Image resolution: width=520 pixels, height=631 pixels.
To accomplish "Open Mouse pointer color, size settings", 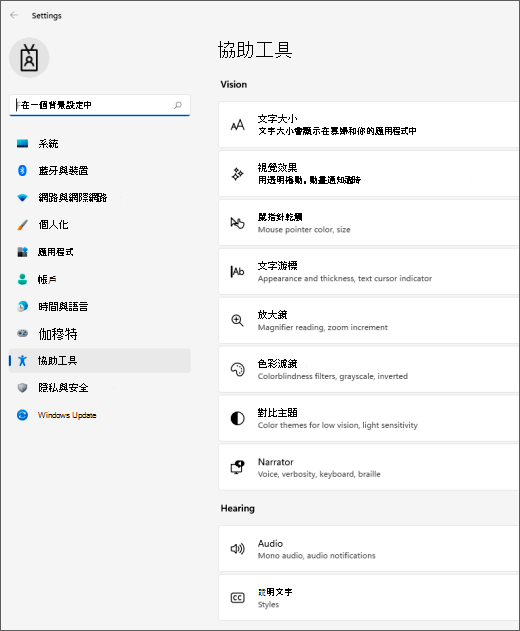I will tap(369, 223).
